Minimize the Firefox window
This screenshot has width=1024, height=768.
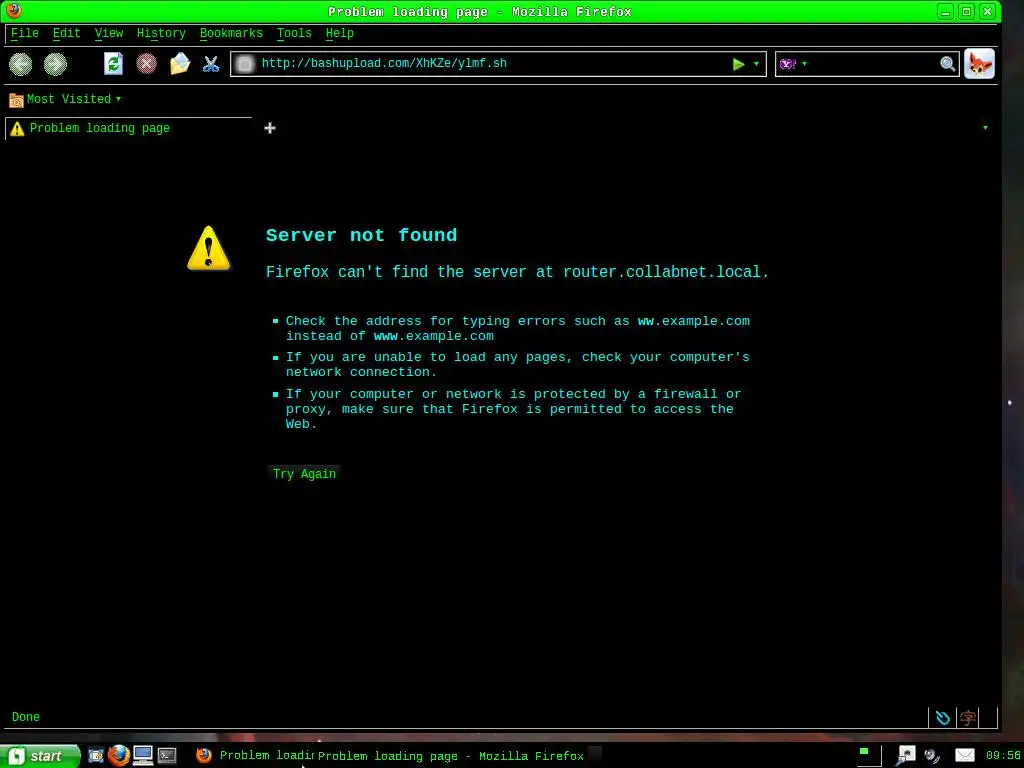[x=945, y=11]
